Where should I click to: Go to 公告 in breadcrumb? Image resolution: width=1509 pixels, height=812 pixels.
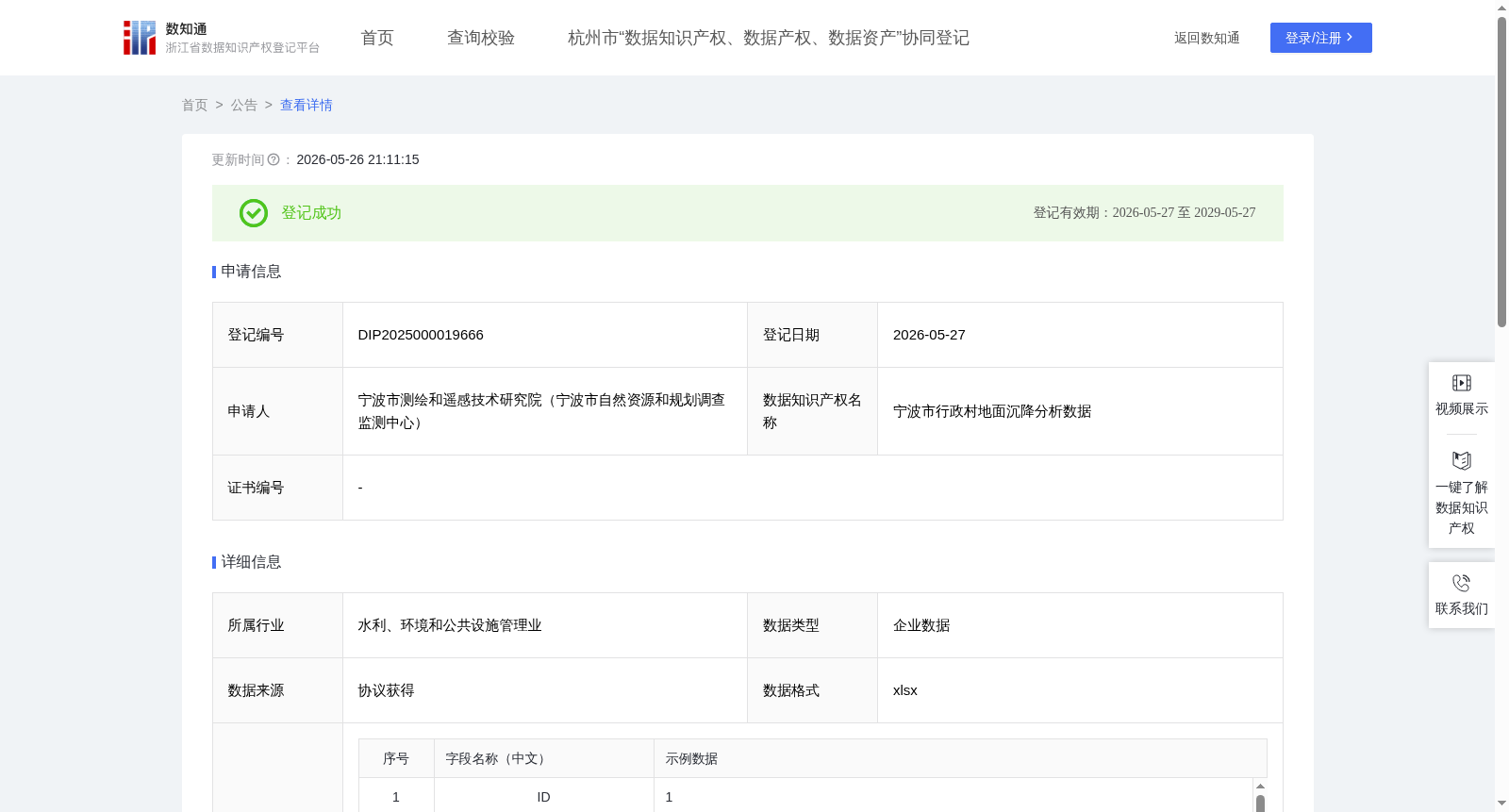(x=244, y=105)
